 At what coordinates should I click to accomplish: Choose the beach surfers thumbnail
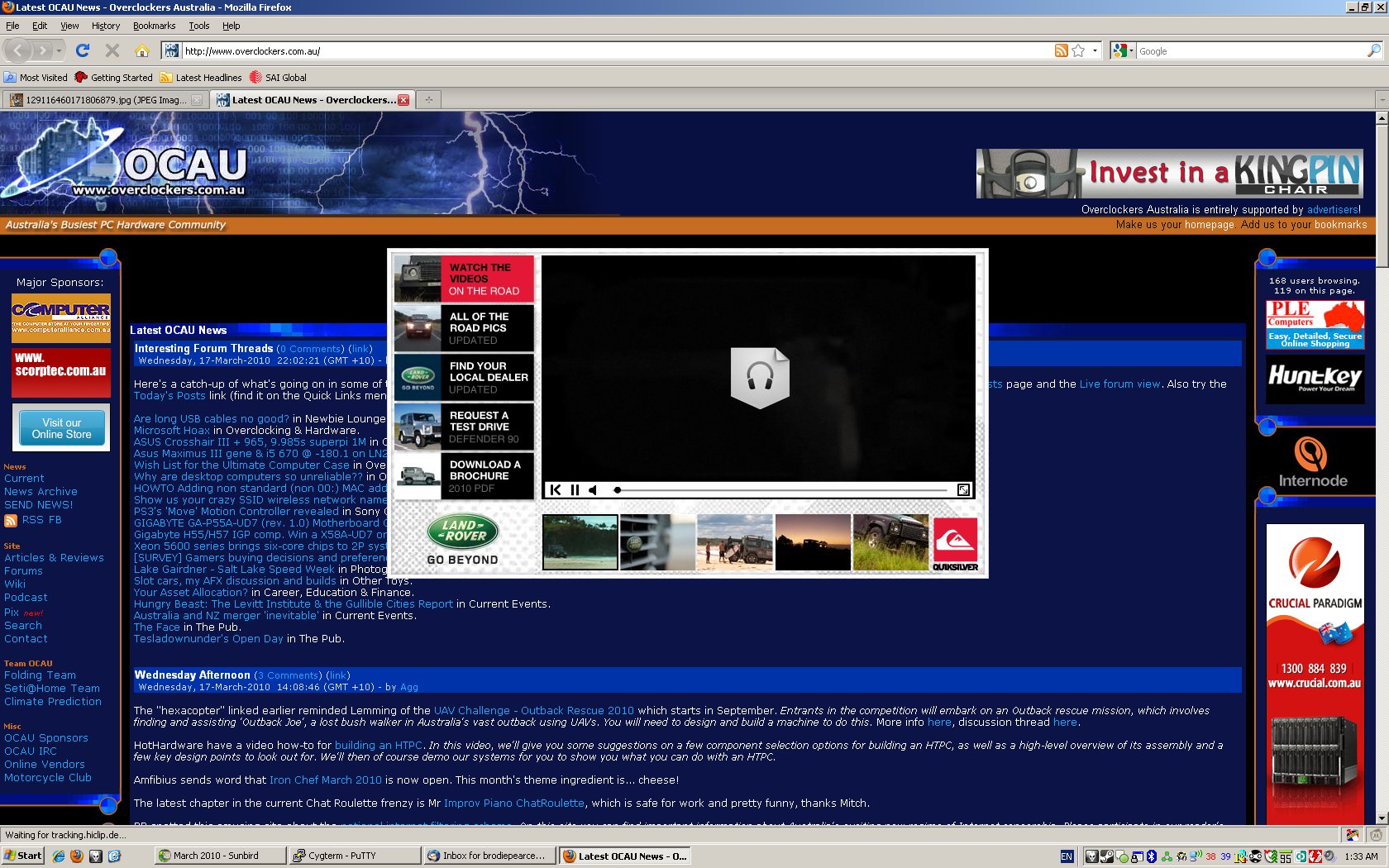[x=735, y=542]
